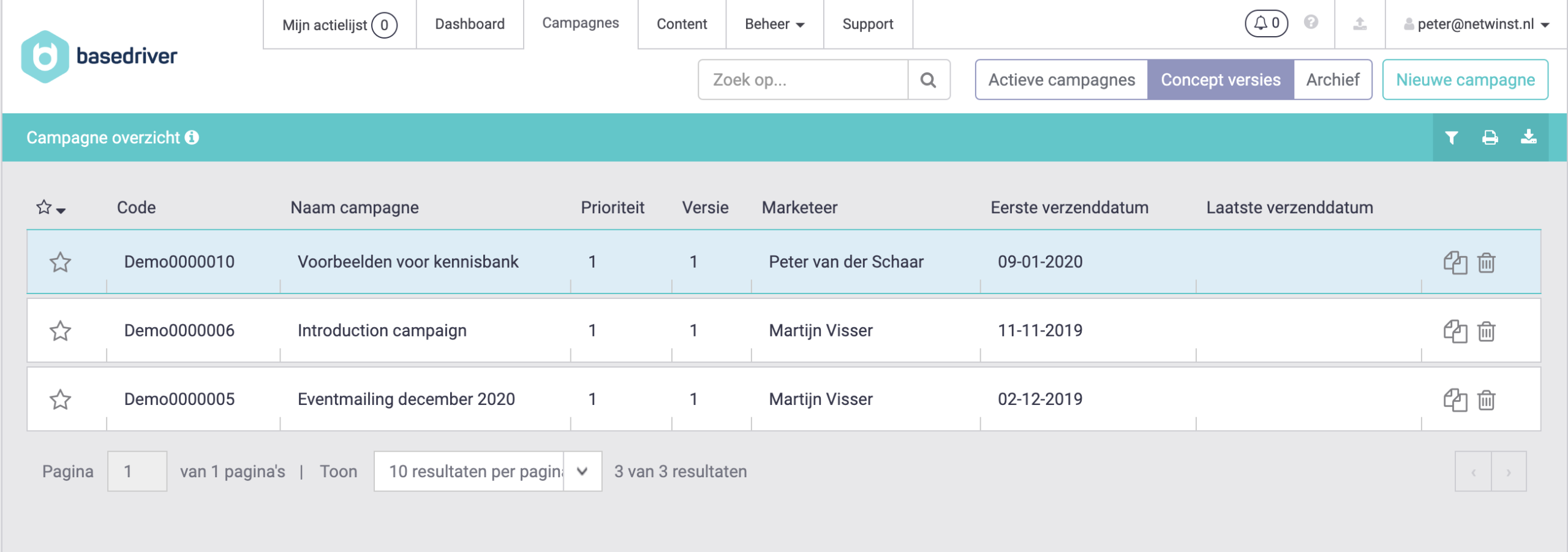Click the Pagina number field
The image size is (1568, 552).
[137, 471]
